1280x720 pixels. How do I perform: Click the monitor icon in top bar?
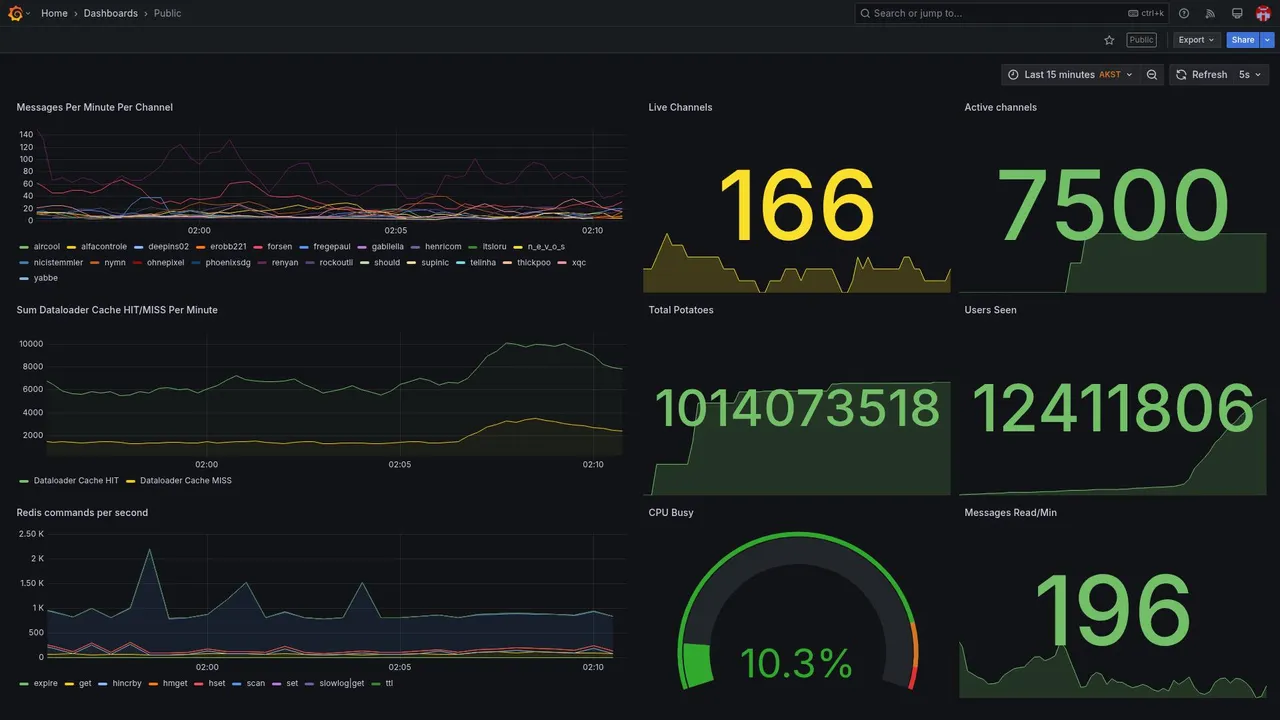[x=1237, y=13]
